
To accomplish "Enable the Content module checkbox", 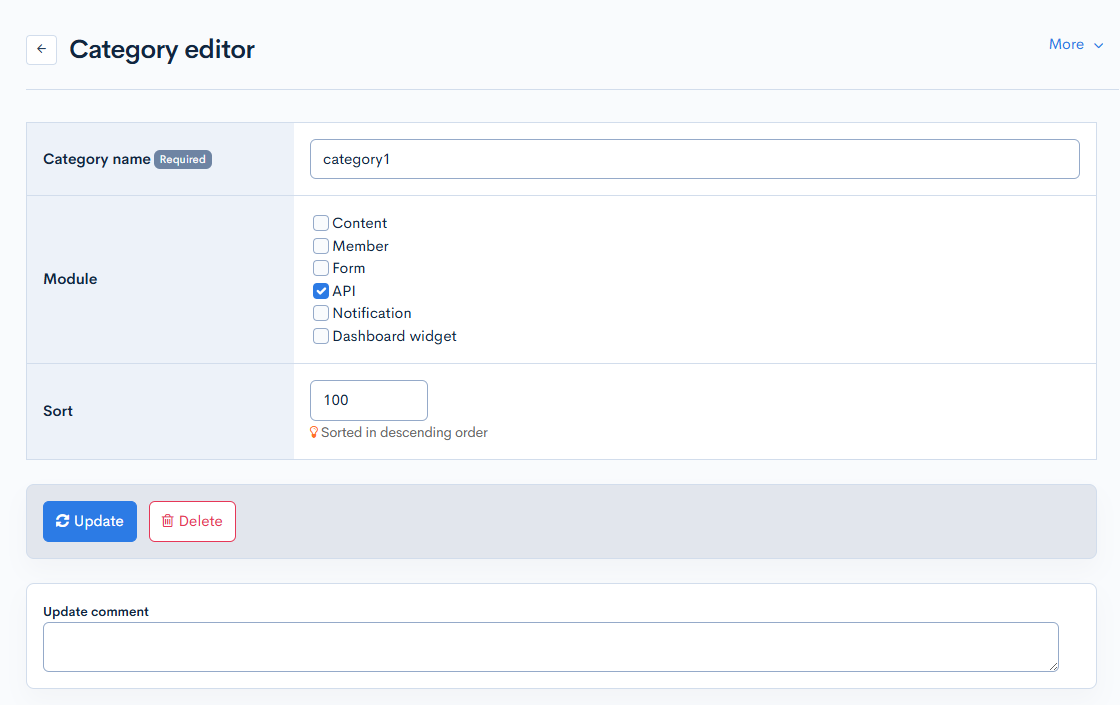I will 321,223.
